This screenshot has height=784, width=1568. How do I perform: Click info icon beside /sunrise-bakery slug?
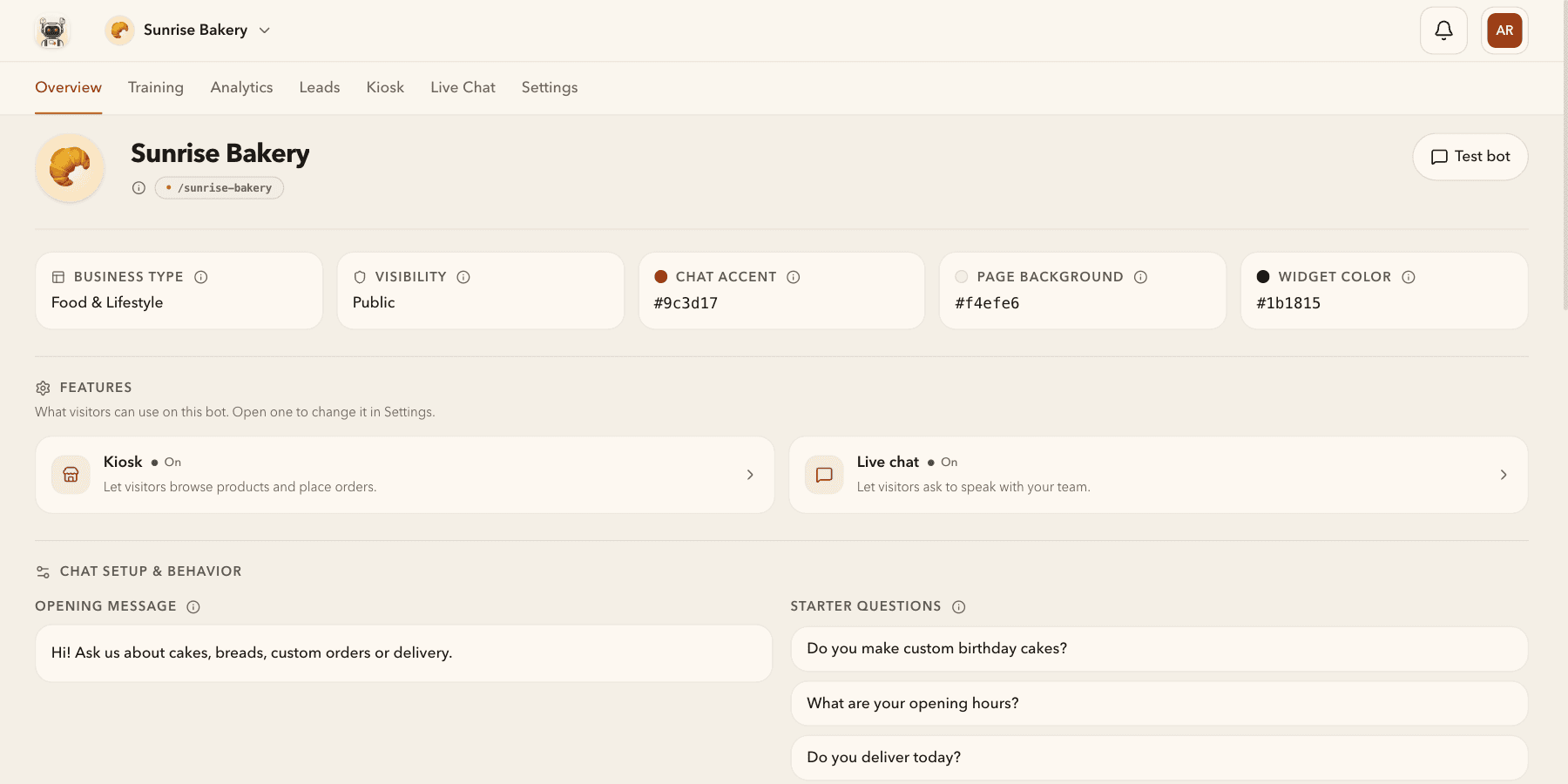[x=139, y=188]
